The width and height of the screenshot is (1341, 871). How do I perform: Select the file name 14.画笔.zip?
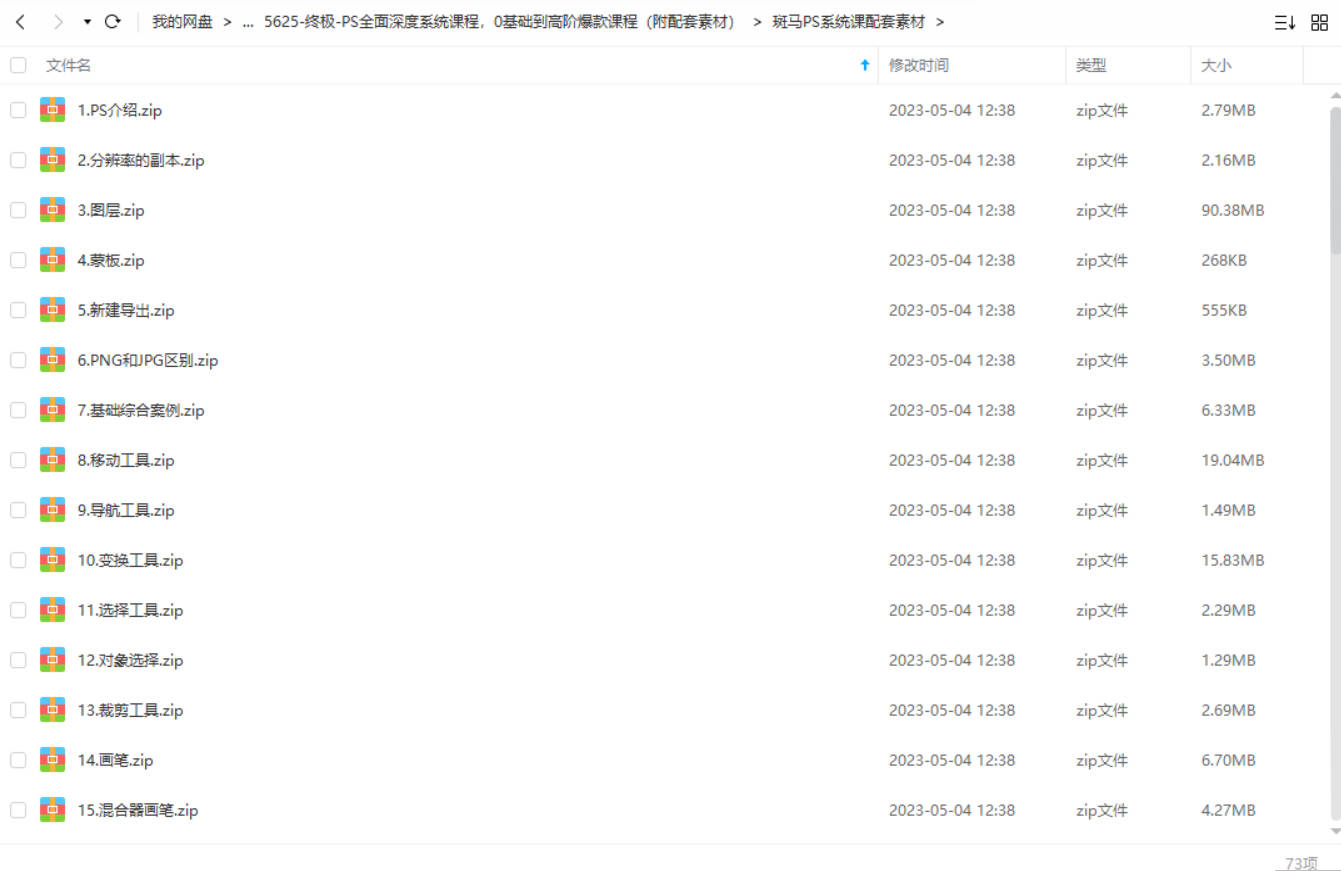[115, 760]
